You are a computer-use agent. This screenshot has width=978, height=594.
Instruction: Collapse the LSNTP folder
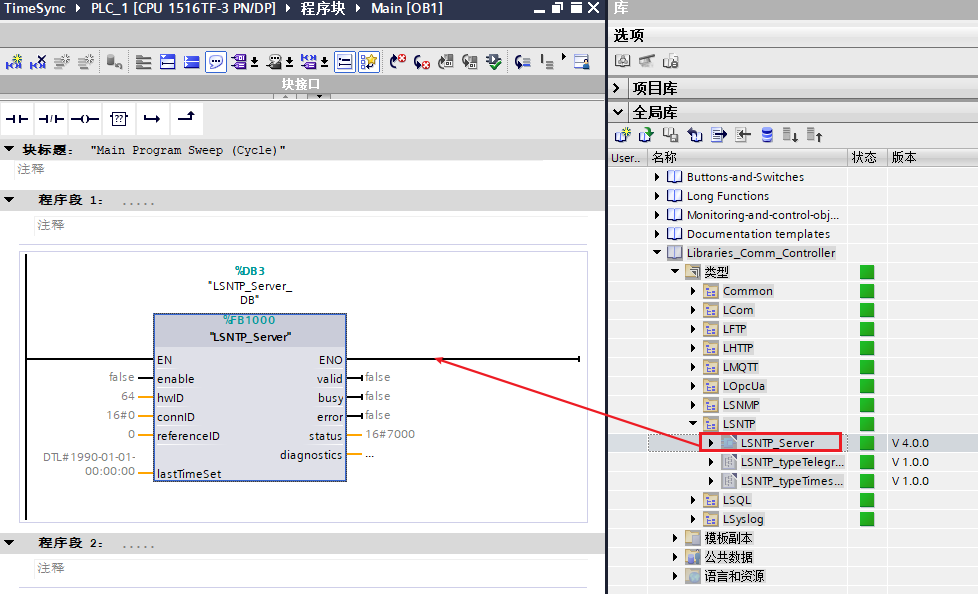(693, 424)
